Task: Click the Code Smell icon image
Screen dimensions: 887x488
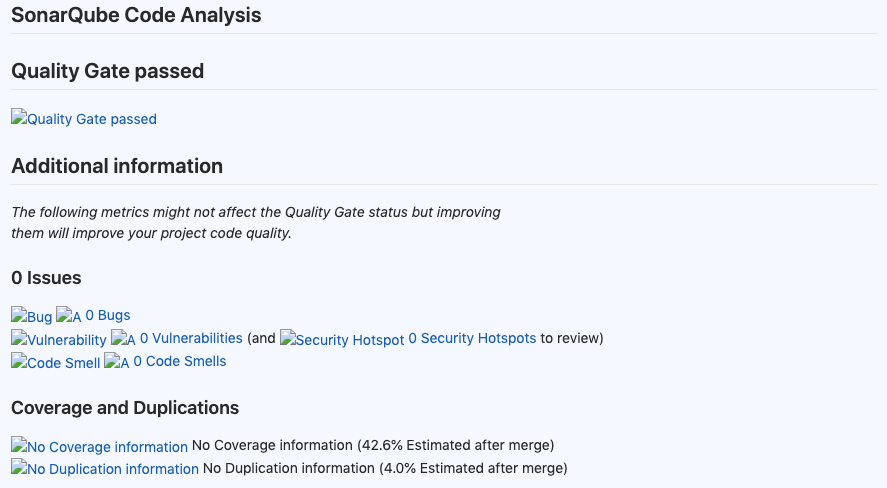Action: [x=56, y=363]
